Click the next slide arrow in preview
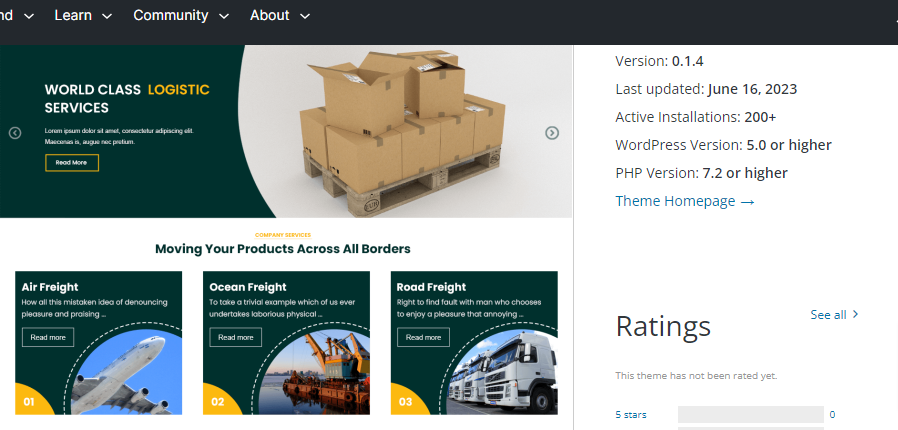898x430 pixels. coord(552,133)
